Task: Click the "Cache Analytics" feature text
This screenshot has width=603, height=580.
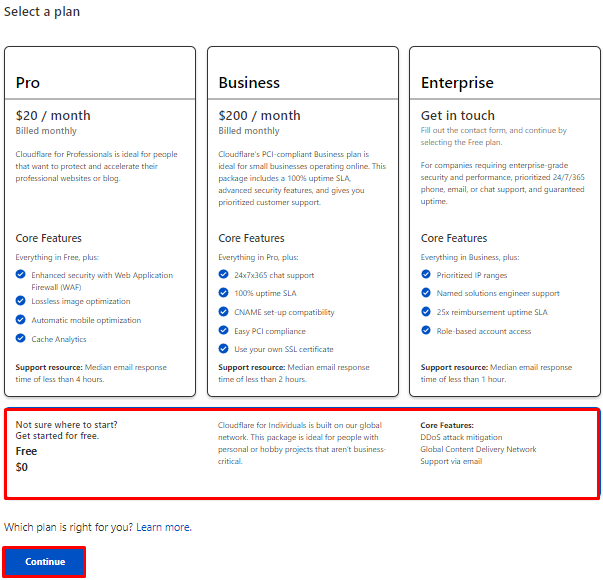Action: pos(59,339)
